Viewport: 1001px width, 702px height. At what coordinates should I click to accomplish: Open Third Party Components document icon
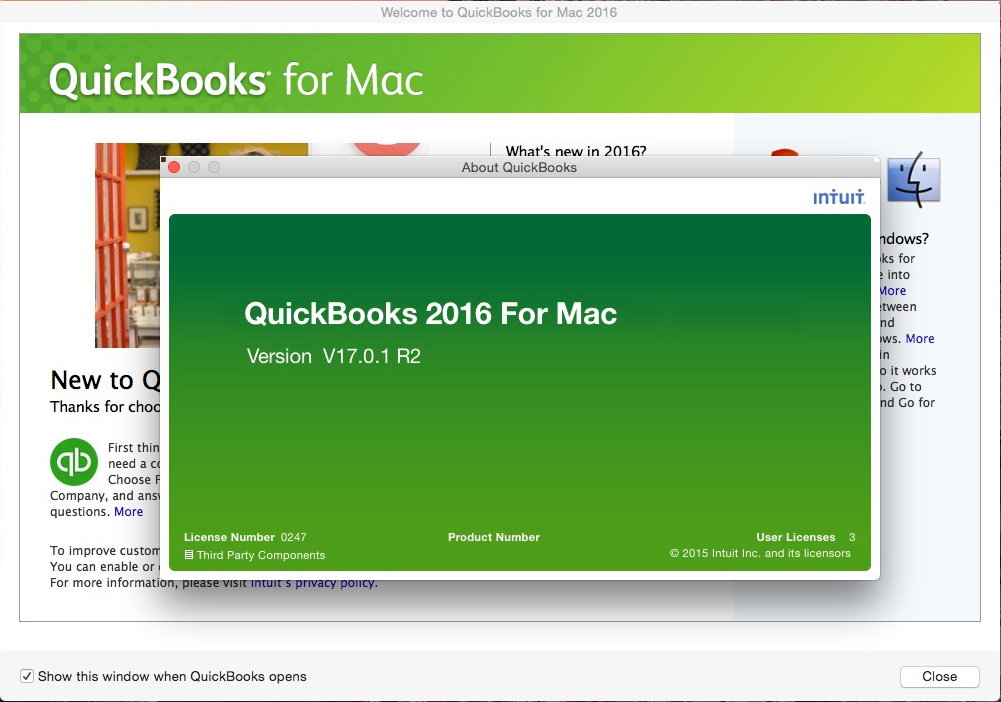[189, 555]
